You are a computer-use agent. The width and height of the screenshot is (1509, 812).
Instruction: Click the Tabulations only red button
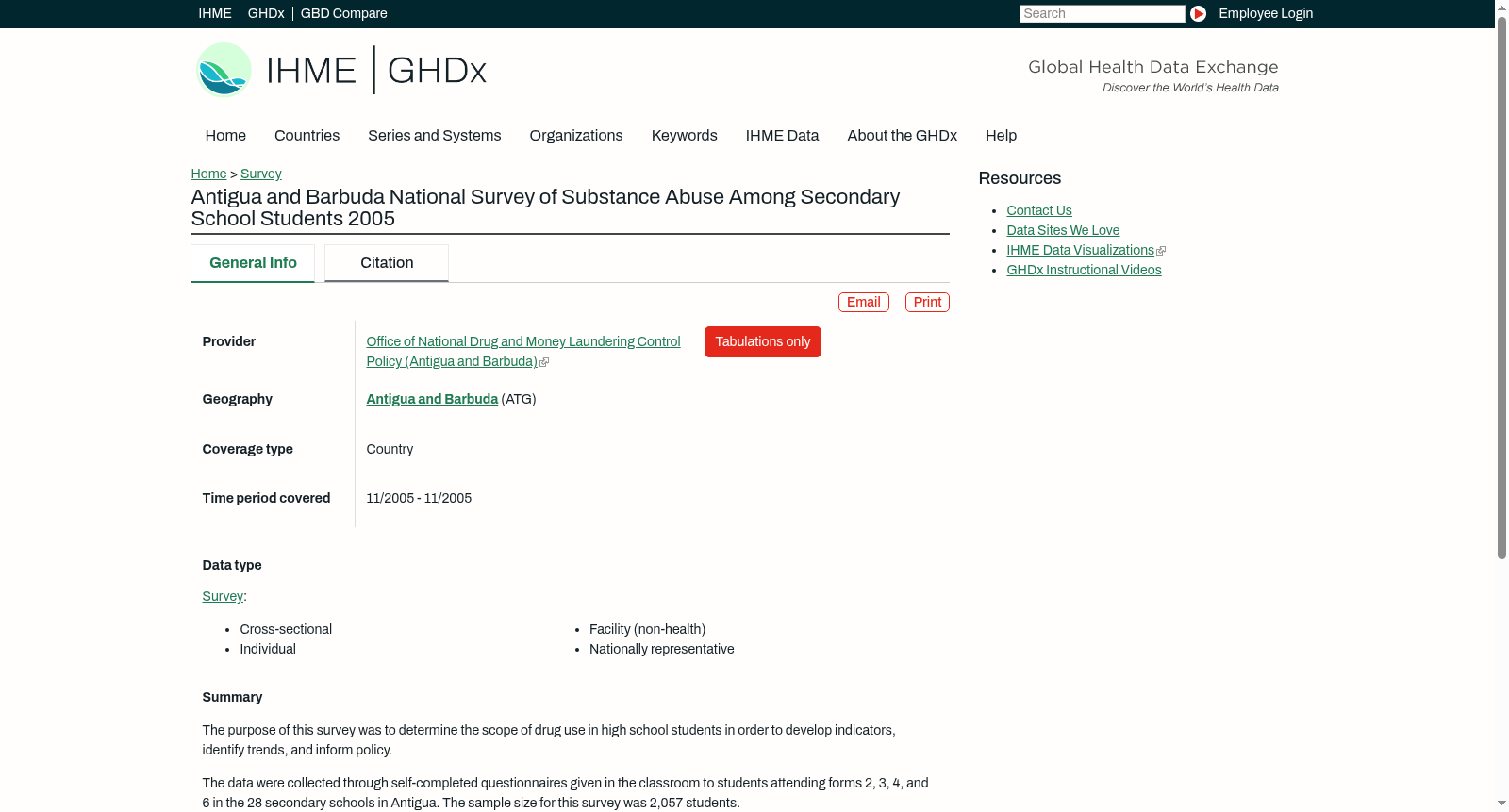(763, 341)
